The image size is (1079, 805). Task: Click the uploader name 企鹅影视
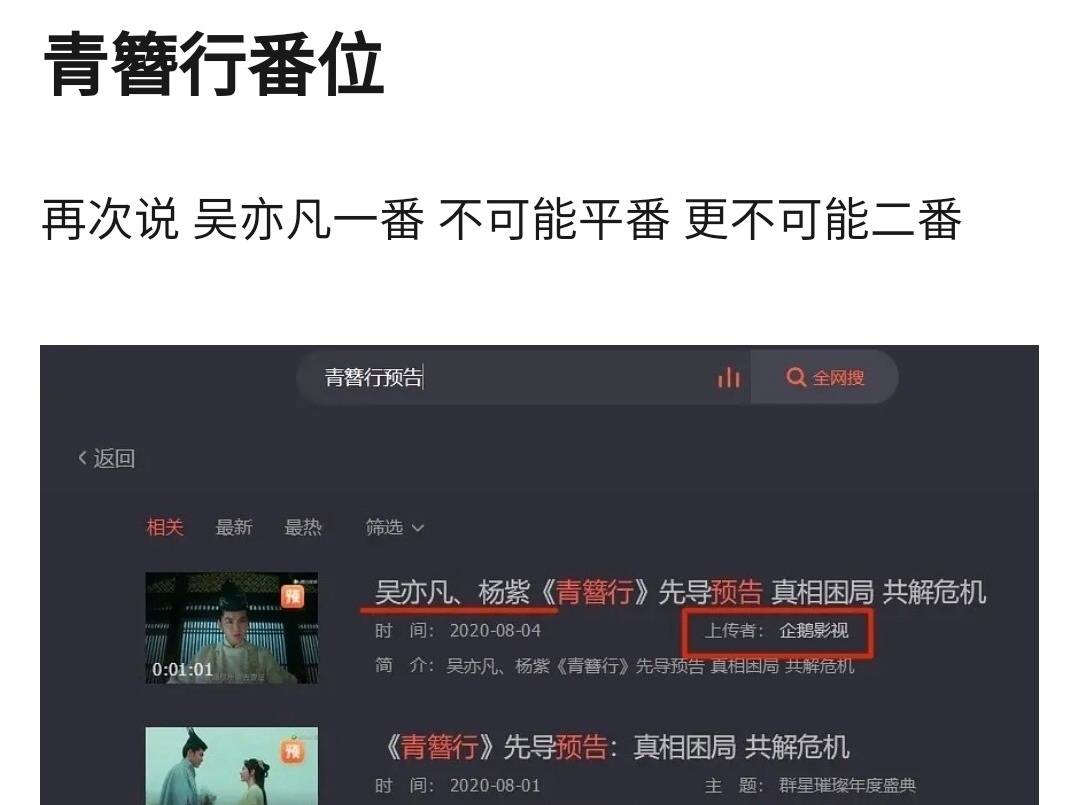point(813,630)
